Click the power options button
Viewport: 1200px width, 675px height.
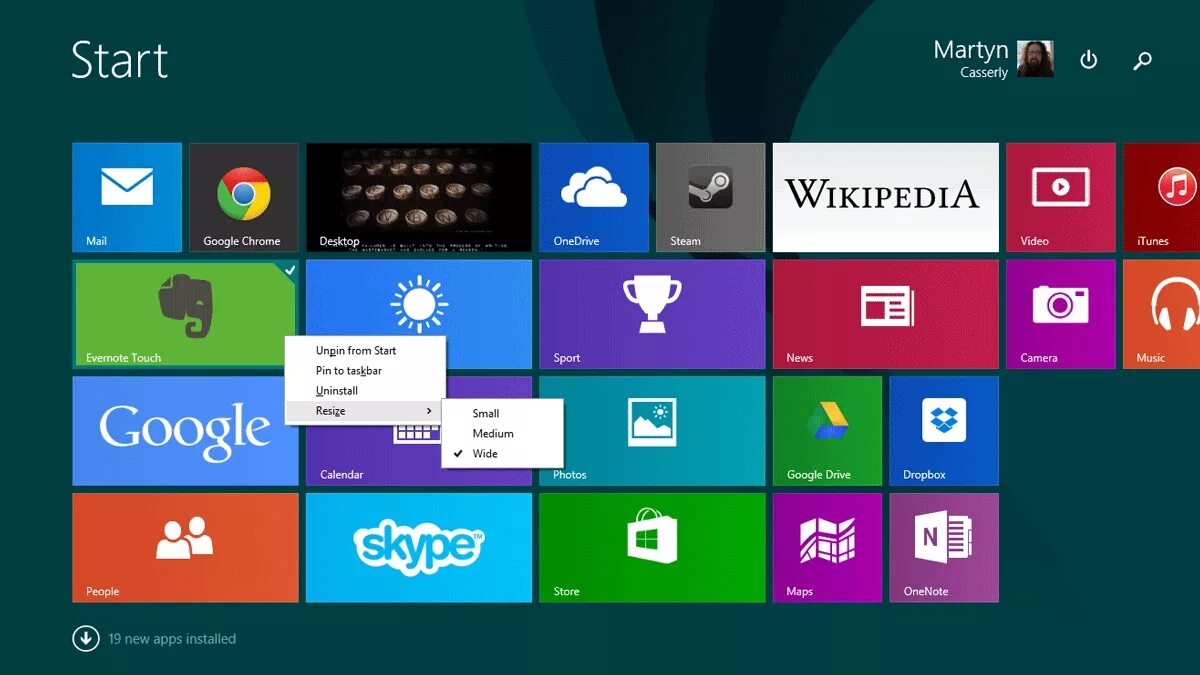1089,60
